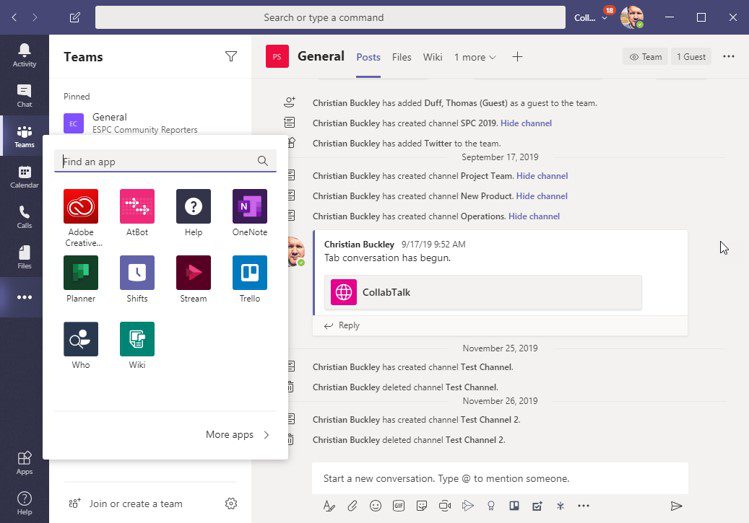Insert a GIF into the message
Image resolution: width=749 pixels, height=523 pixels.
(x=398, y=506)
